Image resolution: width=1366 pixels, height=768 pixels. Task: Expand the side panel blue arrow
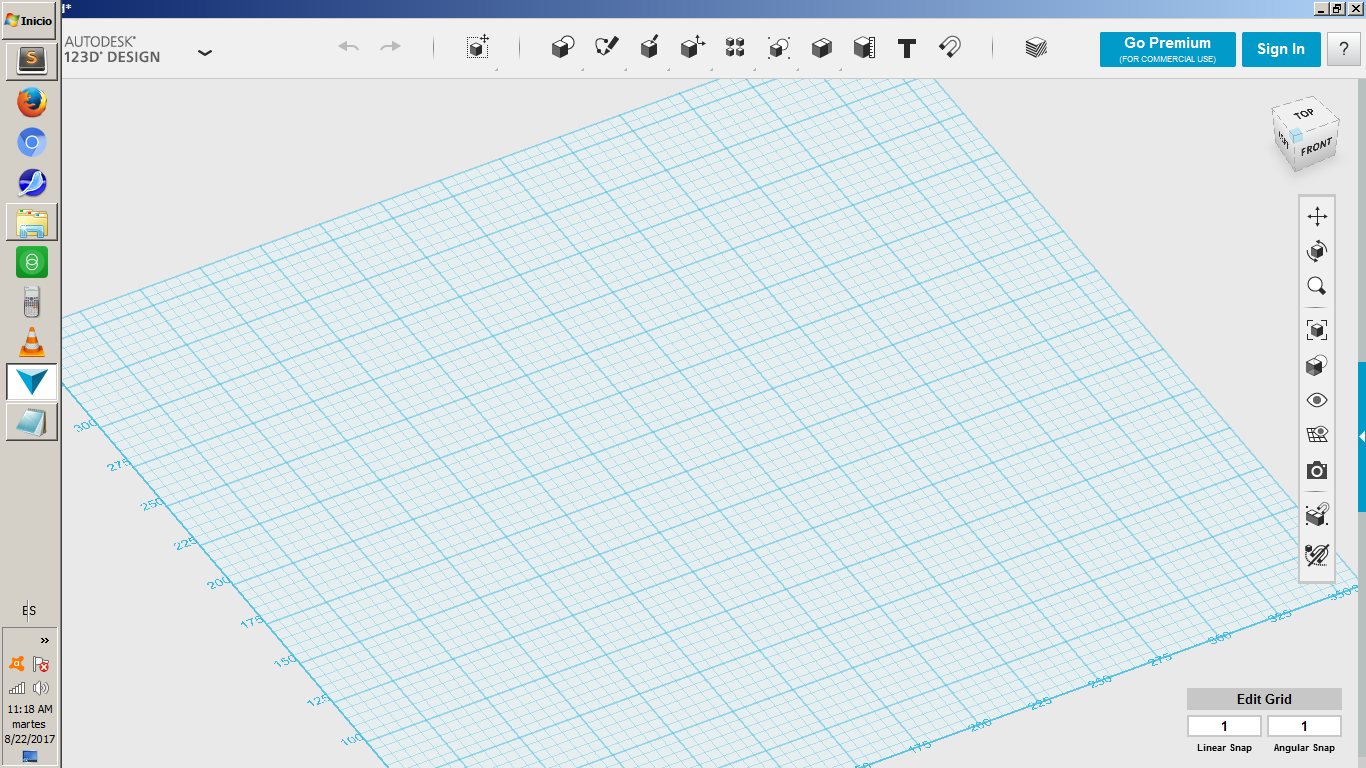(1362, 437)
